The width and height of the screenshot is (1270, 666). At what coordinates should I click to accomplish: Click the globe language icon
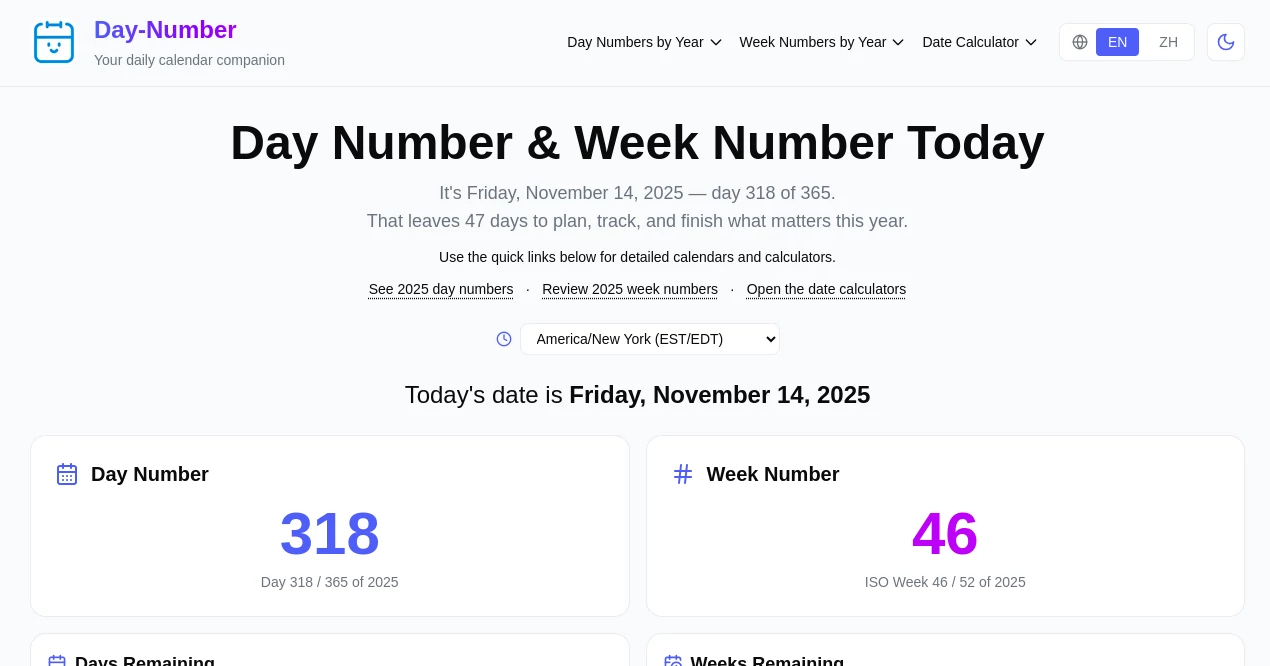[x=1079, y=42]
